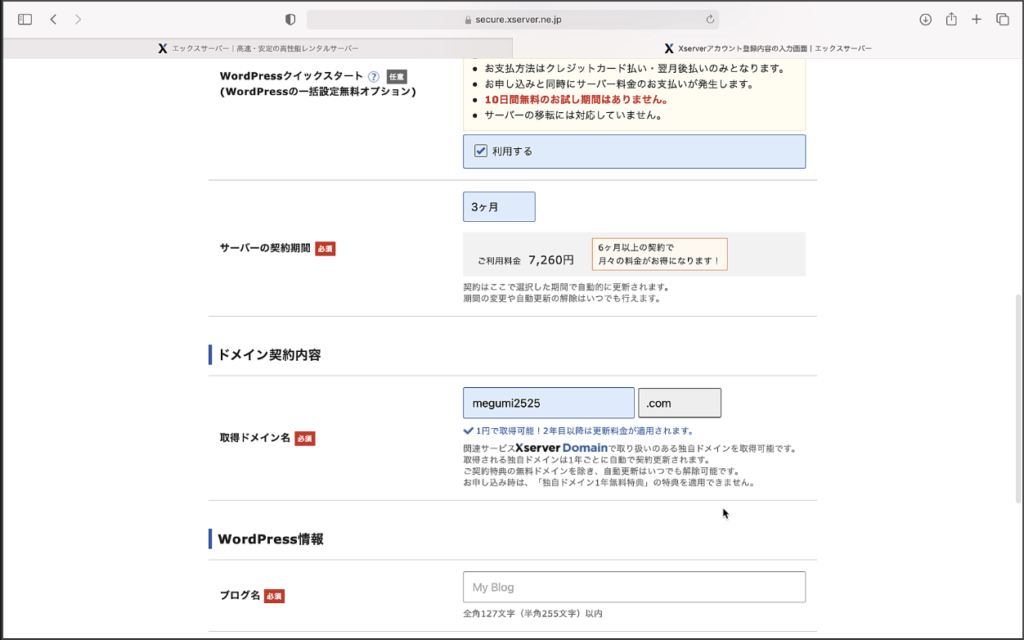
Task: Open the share icon
Action: tap(951, 19)
